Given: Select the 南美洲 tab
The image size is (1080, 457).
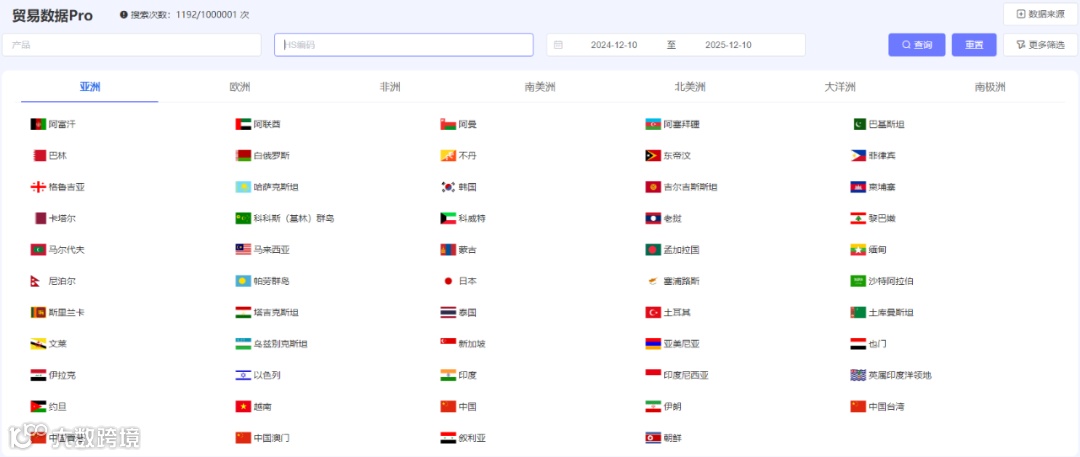Looking at the screenshot, I should click(x=540, y=87).
